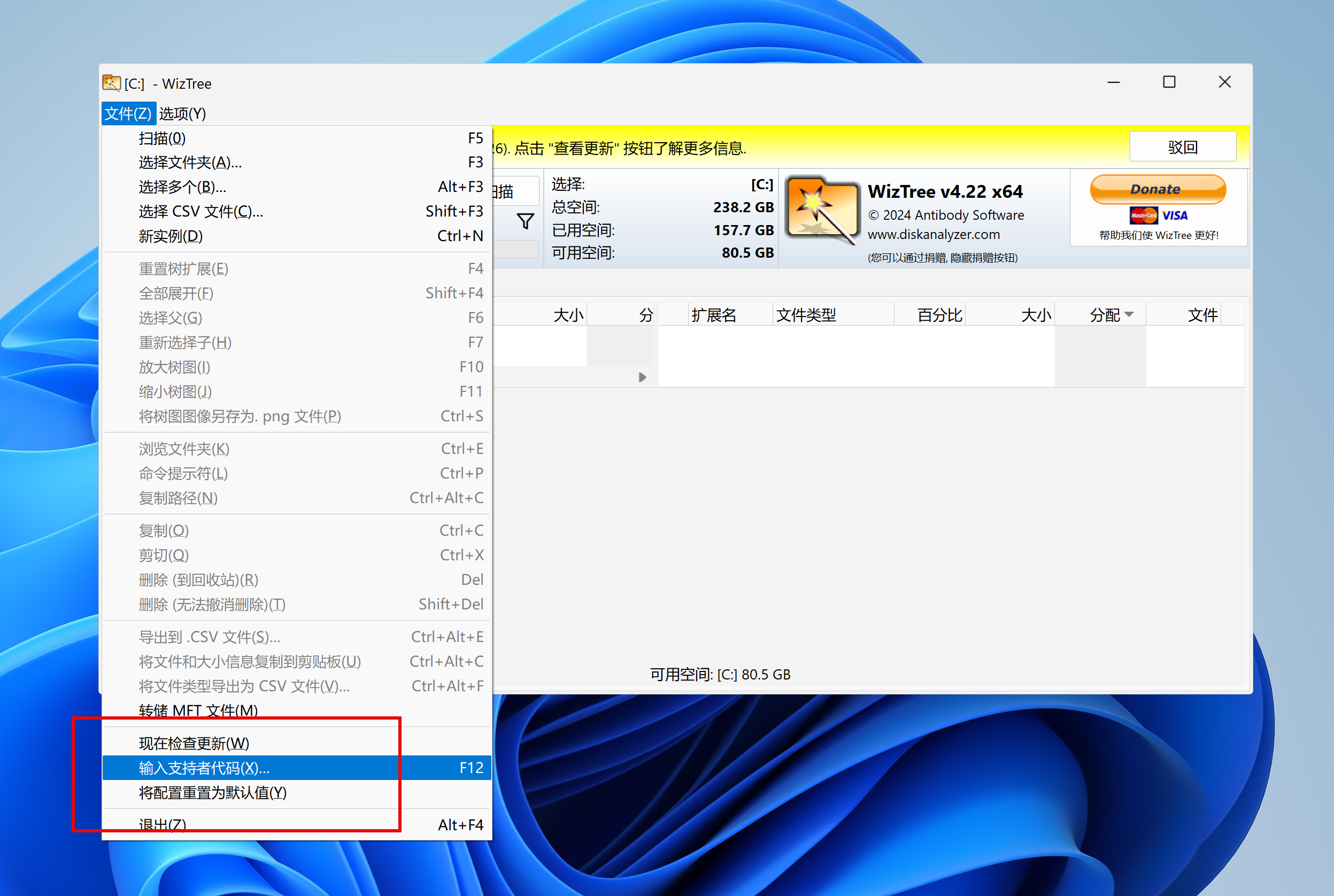Click the WizTree title bar app icon
Screen dimensions: 1334x896
point(111,83)
